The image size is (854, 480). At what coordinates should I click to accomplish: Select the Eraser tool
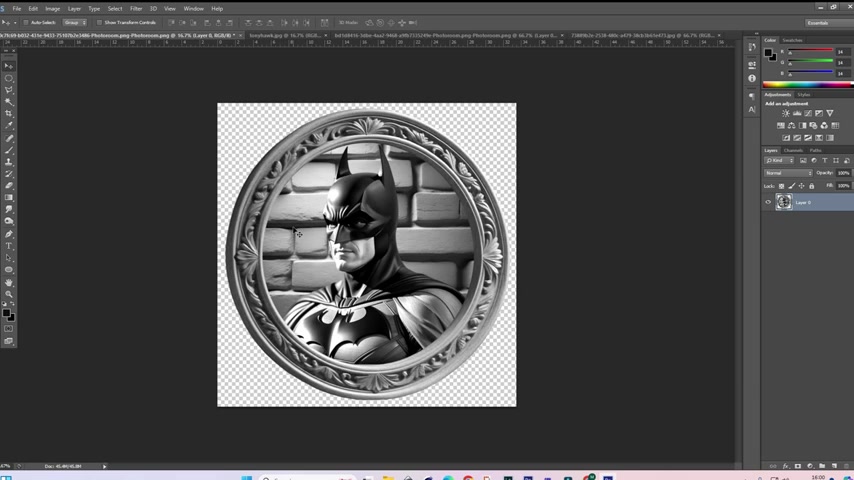pos(9,186)
